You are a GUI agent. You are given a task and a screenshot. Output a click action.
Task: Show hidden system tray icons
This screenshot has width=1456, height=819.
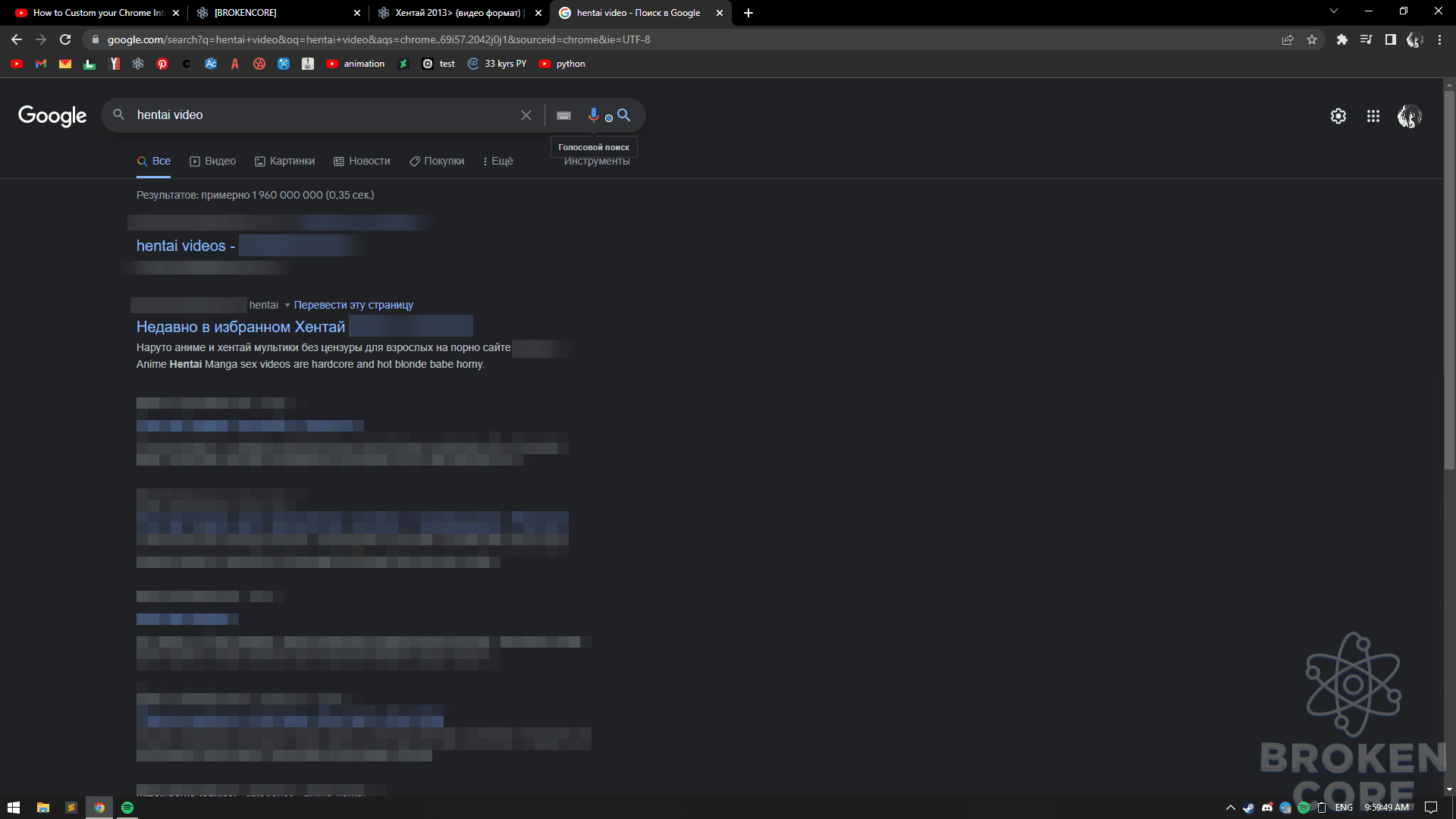pos(1231,808)
